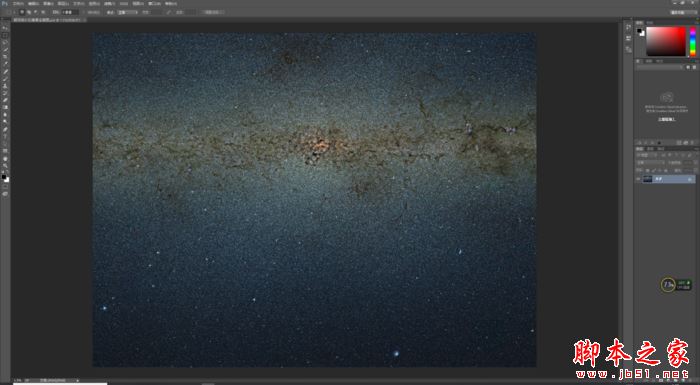Image resolution: width=700 pixels, height=385 pixels.
Task: Choose Add to Selection mode in options bar
Action: click(29, 12)
